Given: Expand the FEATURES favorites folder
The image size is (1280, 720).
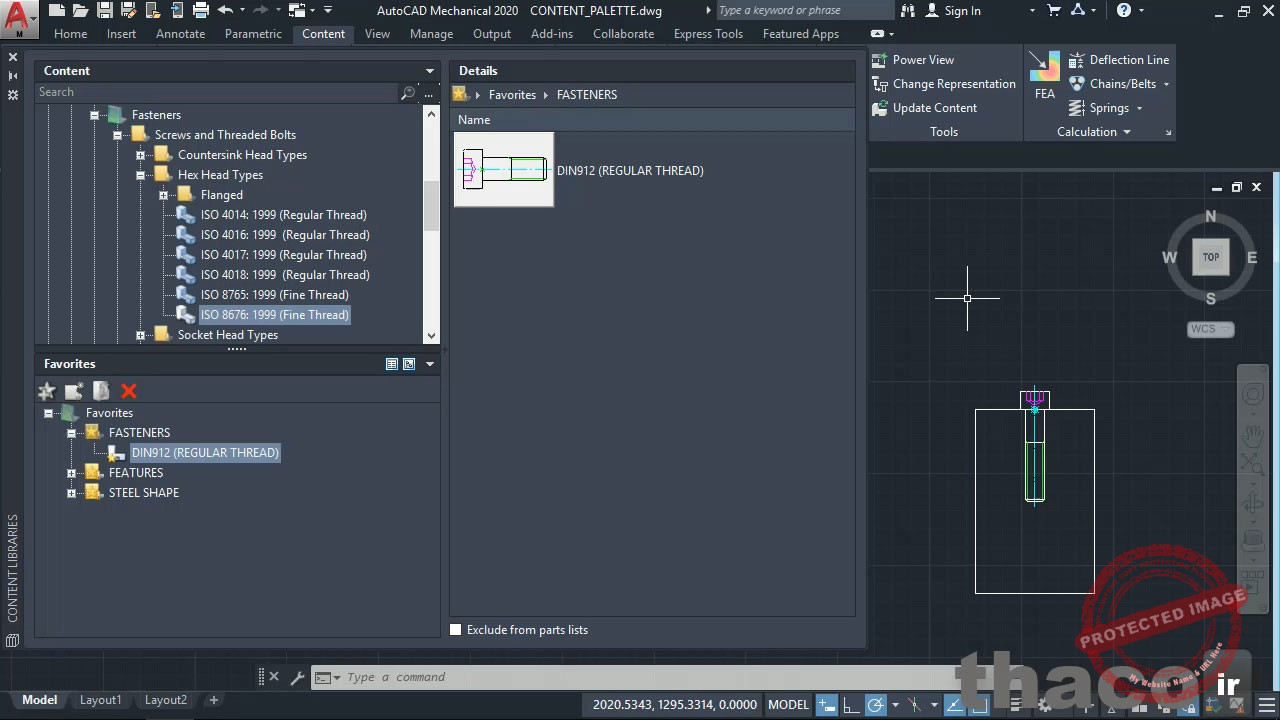Looking at the screenshot, I should 71,473.
